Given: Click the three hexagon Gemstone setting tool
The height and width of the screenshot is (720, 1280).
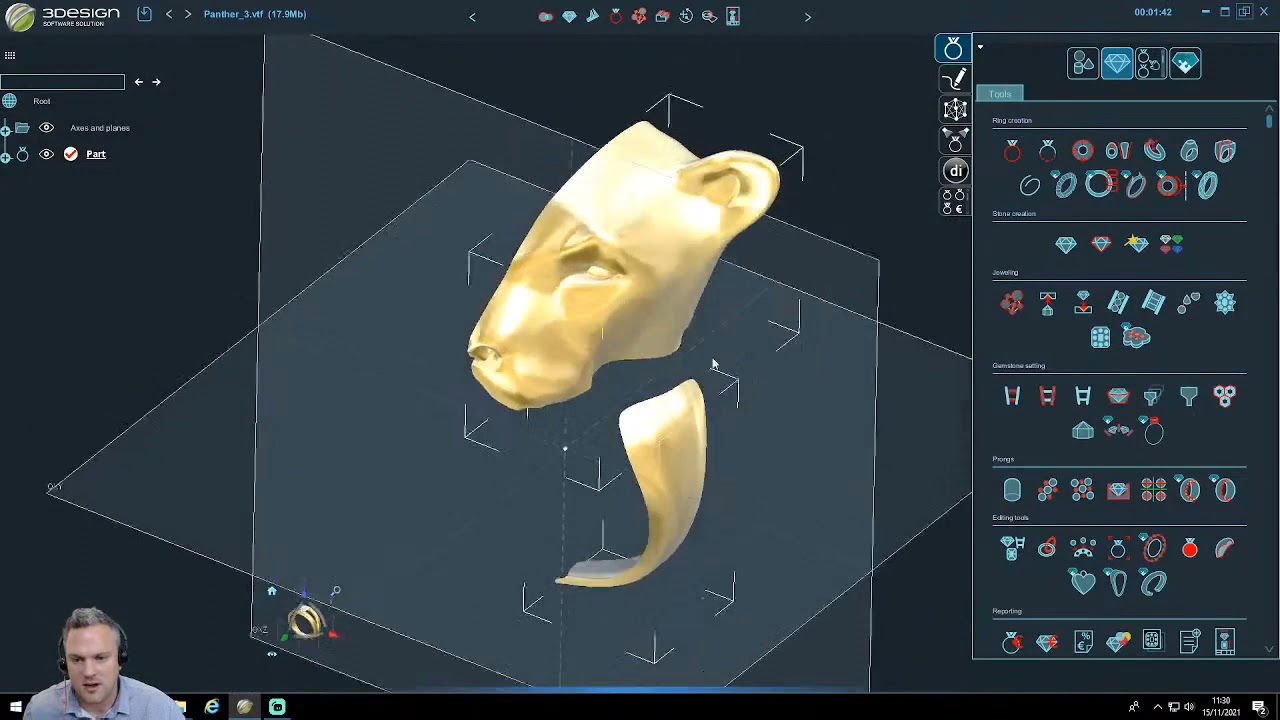Looking at the screenshot, I should coord(1225,397).
